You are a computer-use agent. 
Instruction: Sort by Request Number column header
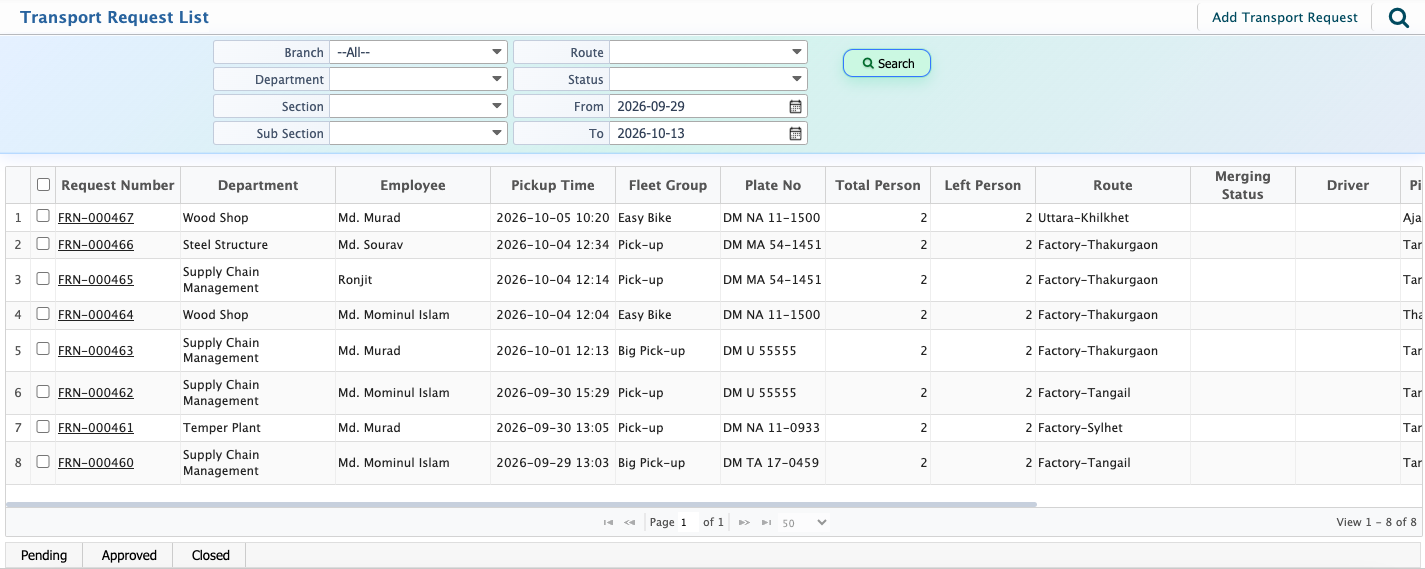coord(118,185)
